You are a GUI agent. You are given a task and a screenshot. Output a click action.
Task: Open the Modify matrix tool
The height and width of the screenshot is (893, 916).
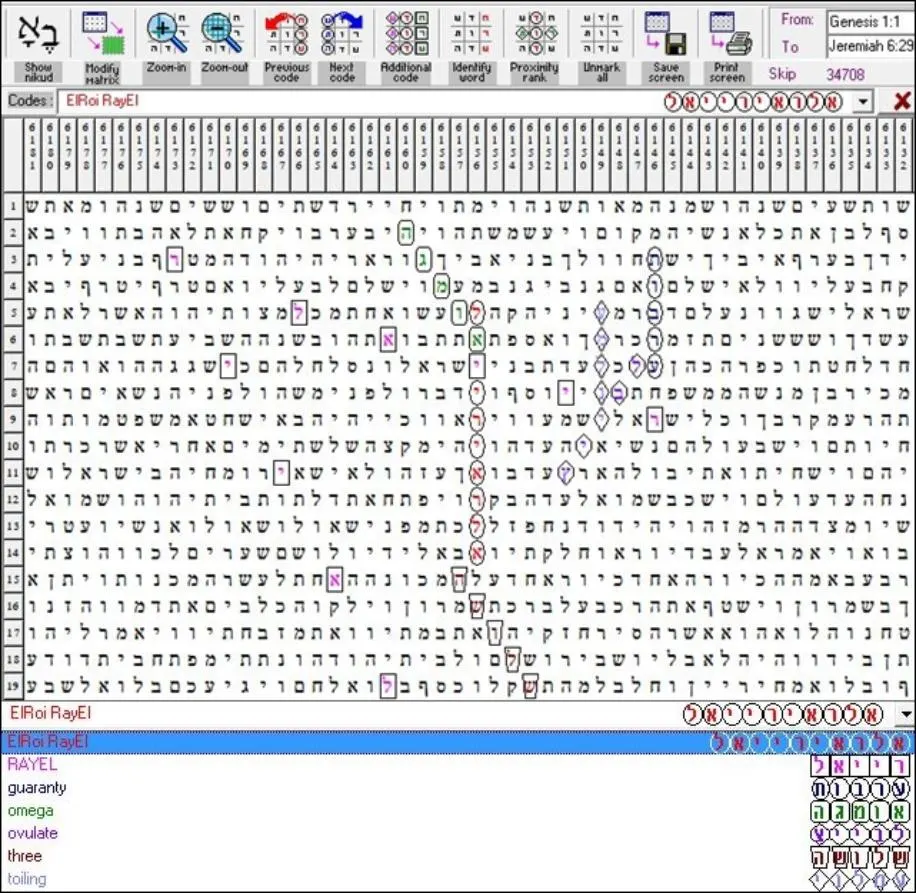pos(103,33)
